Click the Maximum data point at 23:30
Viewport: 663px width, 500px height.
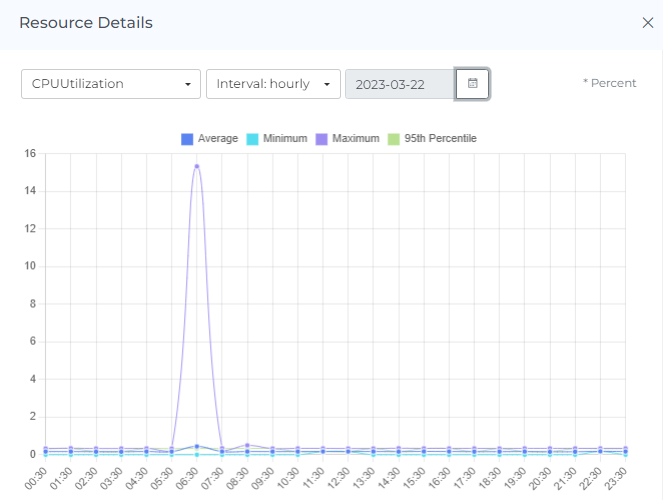[625, 449]
